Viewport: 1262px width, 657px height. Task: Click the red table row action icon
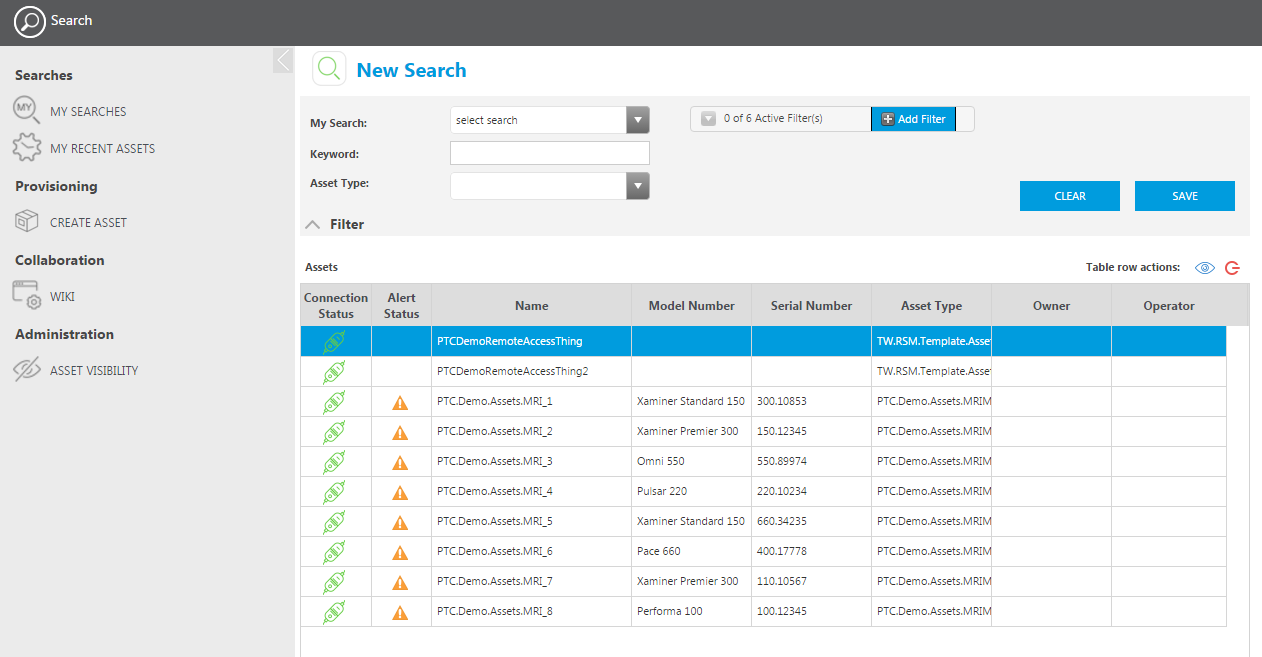tap(1232, 268)
